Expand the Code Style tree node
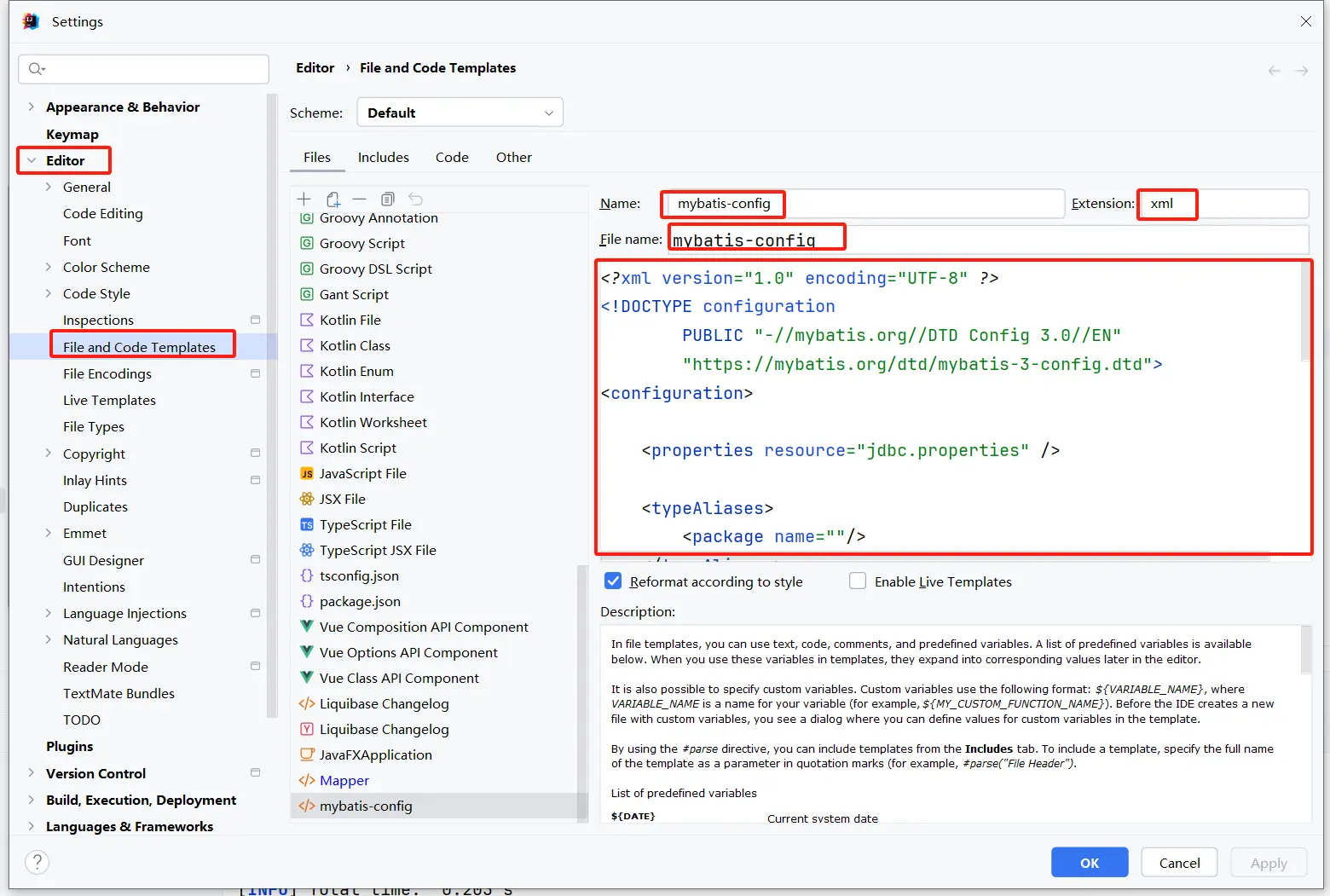The height and width of the screenshot is (896, 1330). pyautogui.click(x=49, y=293)
